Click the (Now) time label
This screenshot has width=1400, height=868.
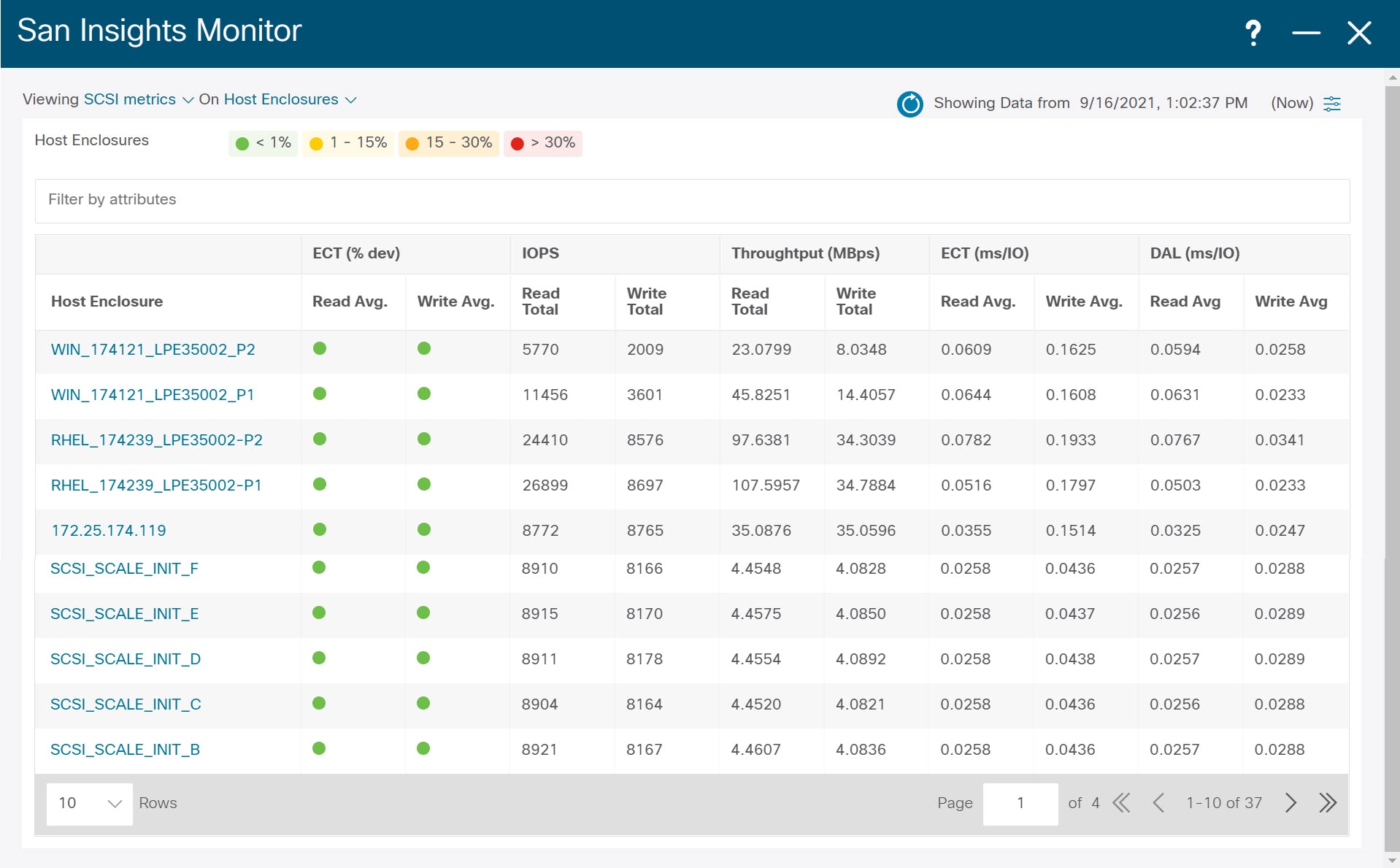[1292, 103]
